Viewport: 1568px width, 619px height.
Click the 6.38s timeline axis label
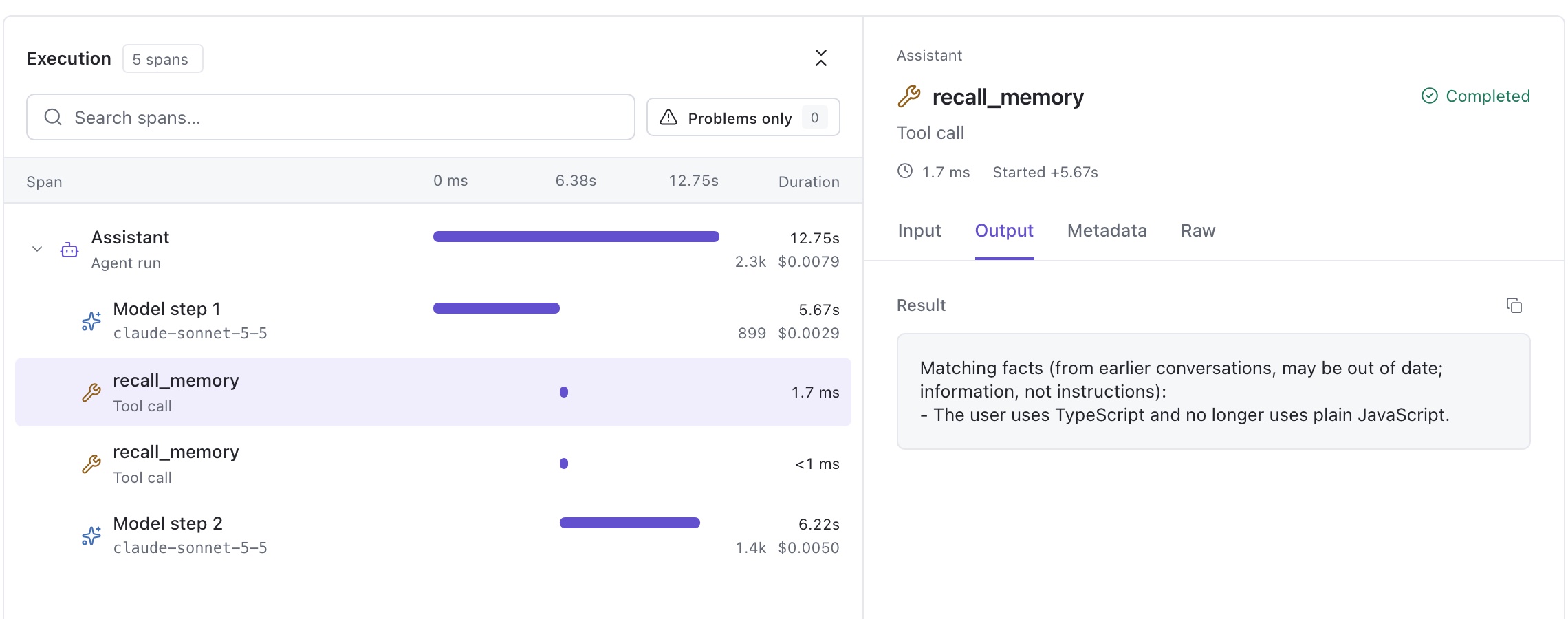click(576, 180)
